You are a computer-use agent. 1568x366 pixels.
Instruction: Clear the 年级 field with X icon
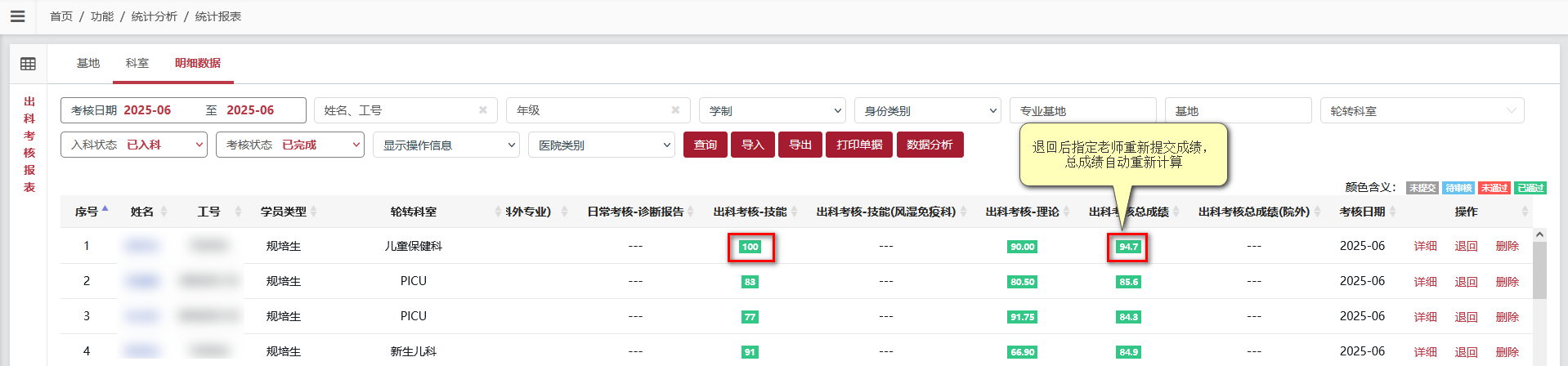coord(675,110)
